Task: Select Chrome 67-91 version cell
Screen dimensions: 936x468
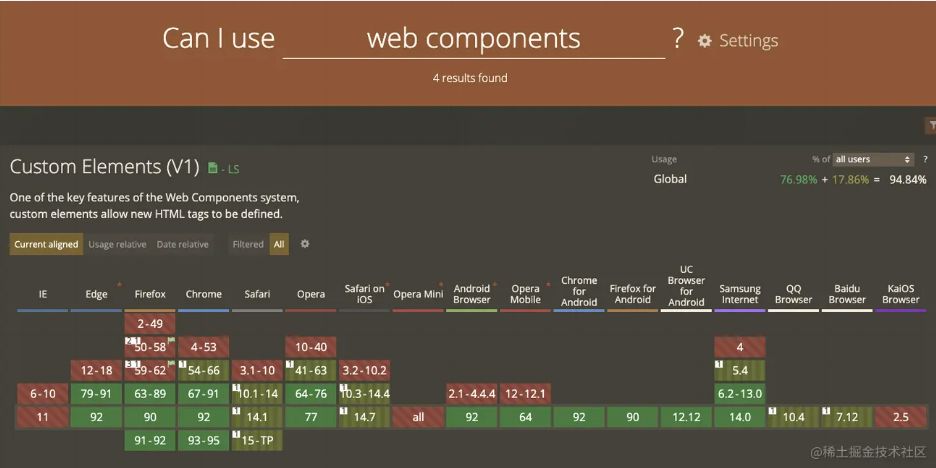Action: click(204, 394)
